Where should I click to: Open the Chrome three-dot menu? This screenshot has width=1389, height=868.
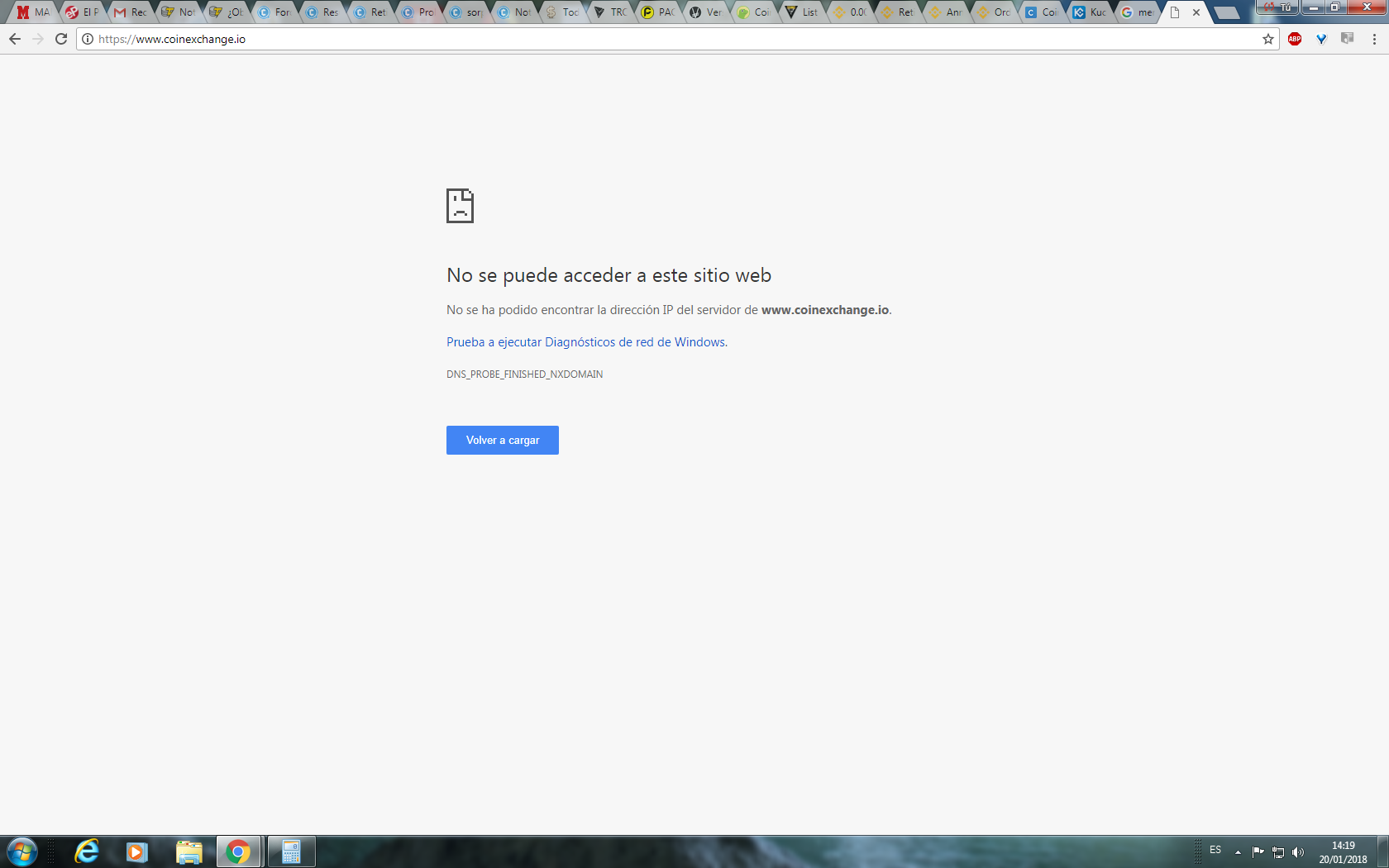(x=1374, y=39)
